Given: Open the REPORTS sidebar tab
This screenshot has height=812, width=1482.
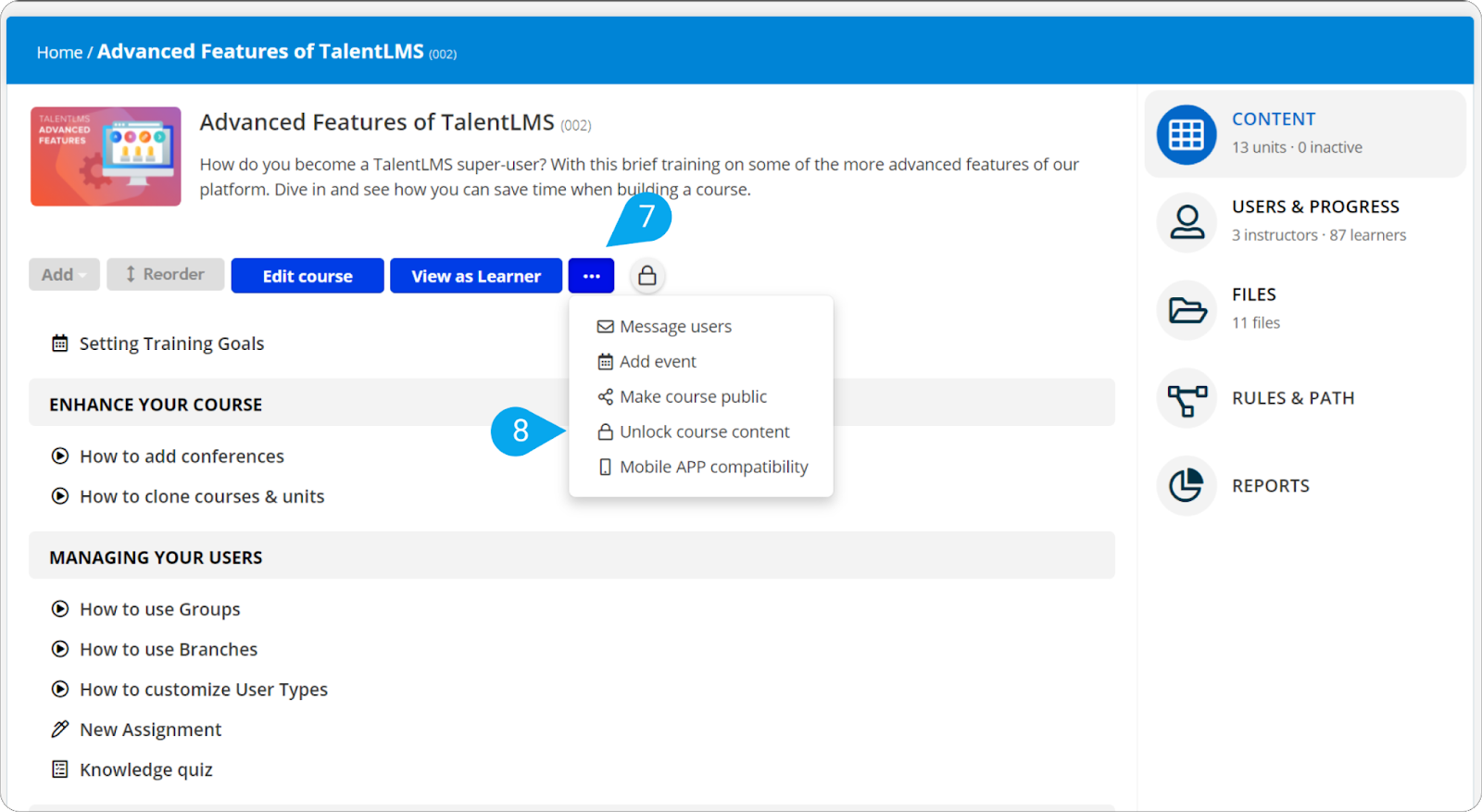Looking at the screenshot, I should tap(1305, 485).
